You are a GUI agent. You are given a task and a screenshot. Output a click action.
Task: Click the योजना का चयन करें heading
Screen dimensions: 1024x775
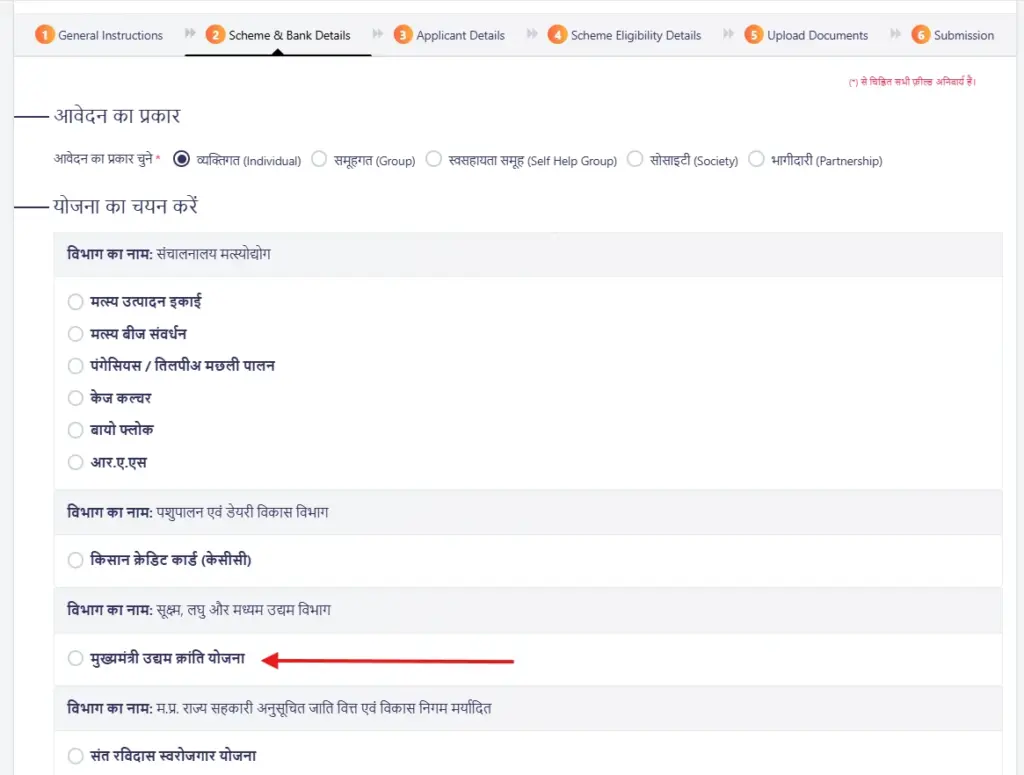point(125,206)
